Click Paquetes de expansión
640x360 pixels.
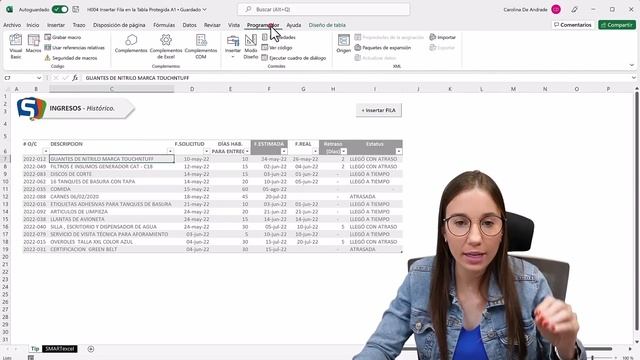(x=382, y=48)
